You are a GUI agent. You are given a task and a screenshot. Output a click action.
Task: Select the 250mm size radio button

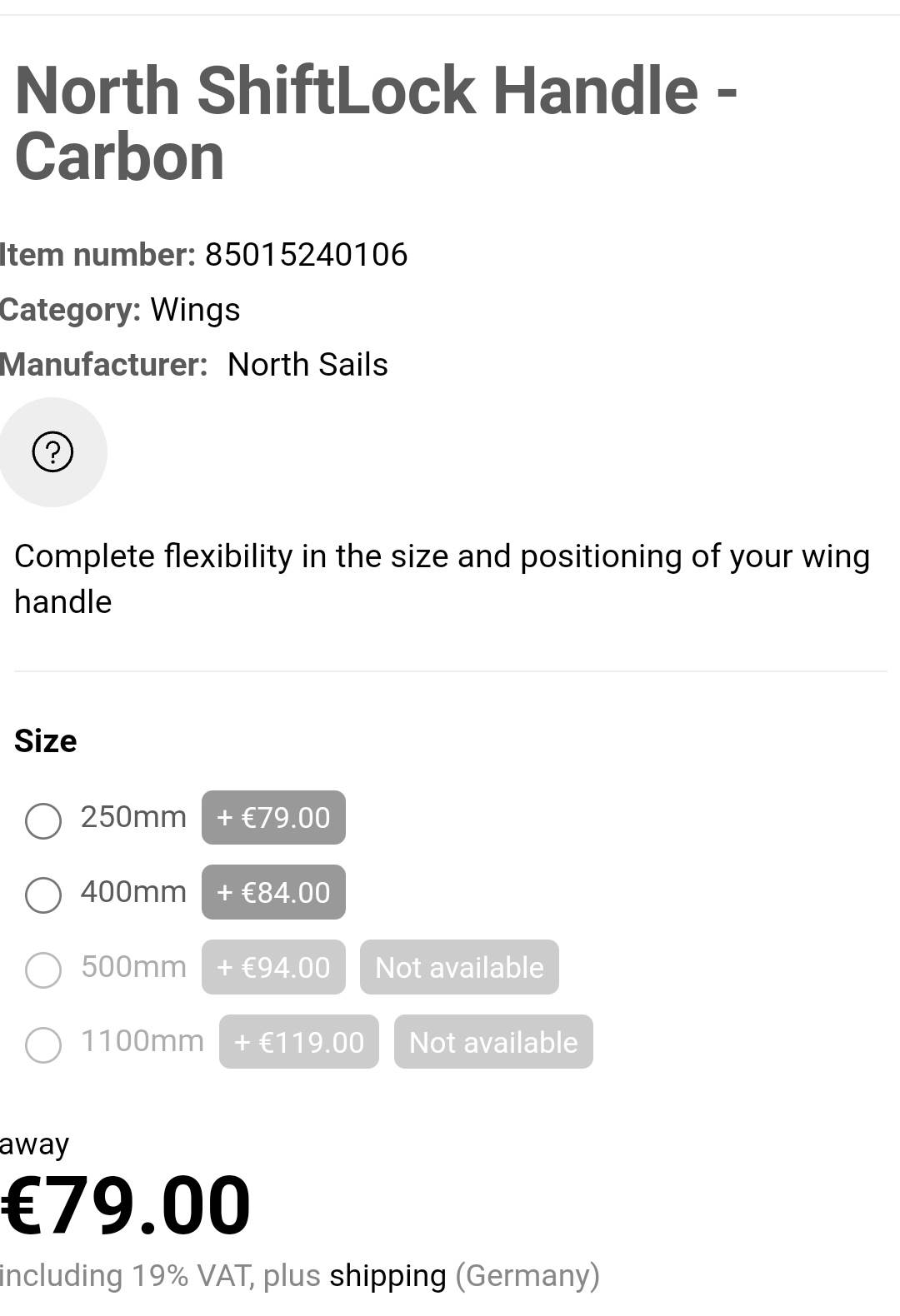[x=43, y=820]
